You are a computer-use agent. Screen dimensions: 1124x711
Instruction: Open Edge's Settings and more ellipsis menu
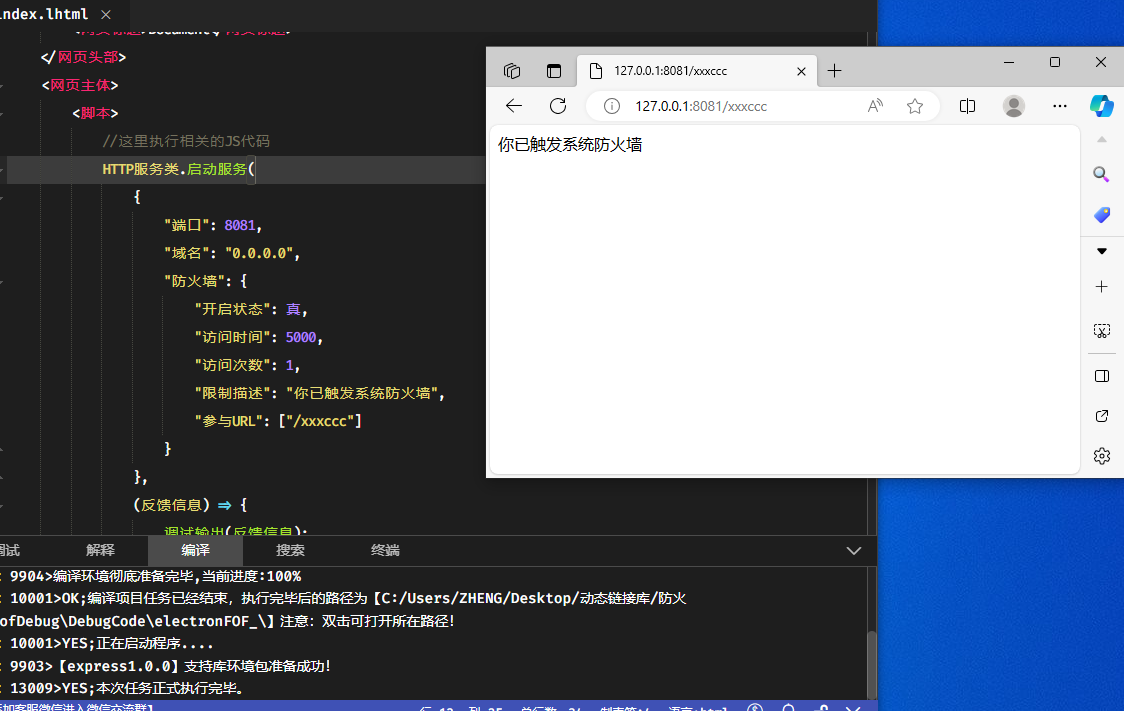1059,106
